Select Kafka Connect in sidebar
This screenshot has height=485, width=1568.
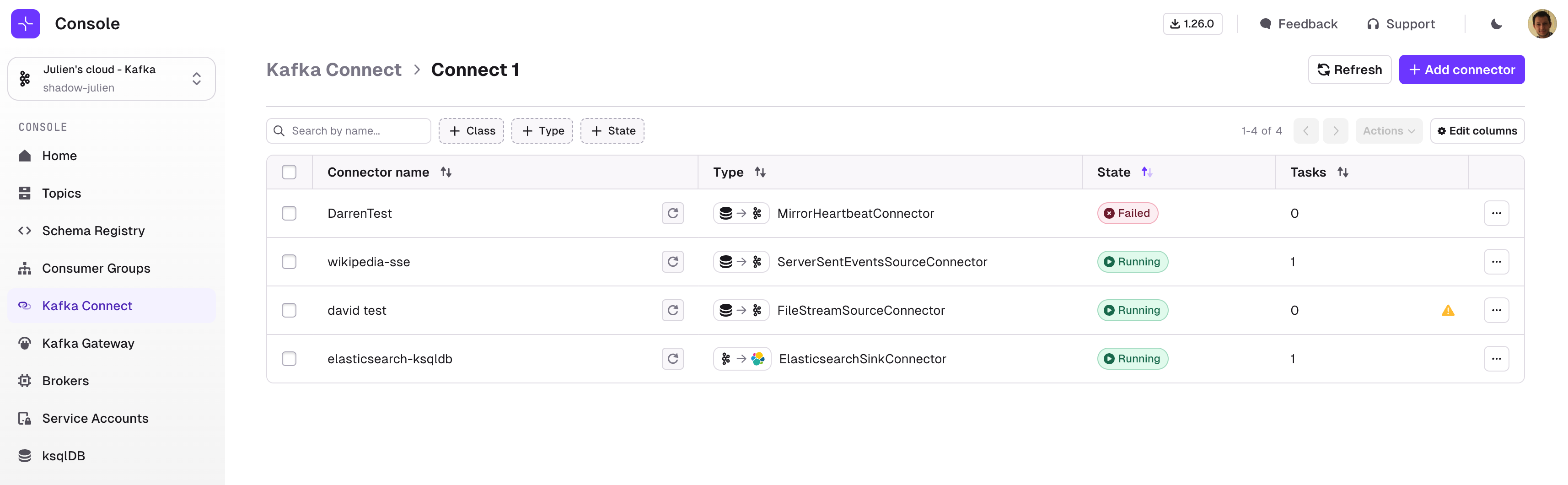(x=112, y=306)
